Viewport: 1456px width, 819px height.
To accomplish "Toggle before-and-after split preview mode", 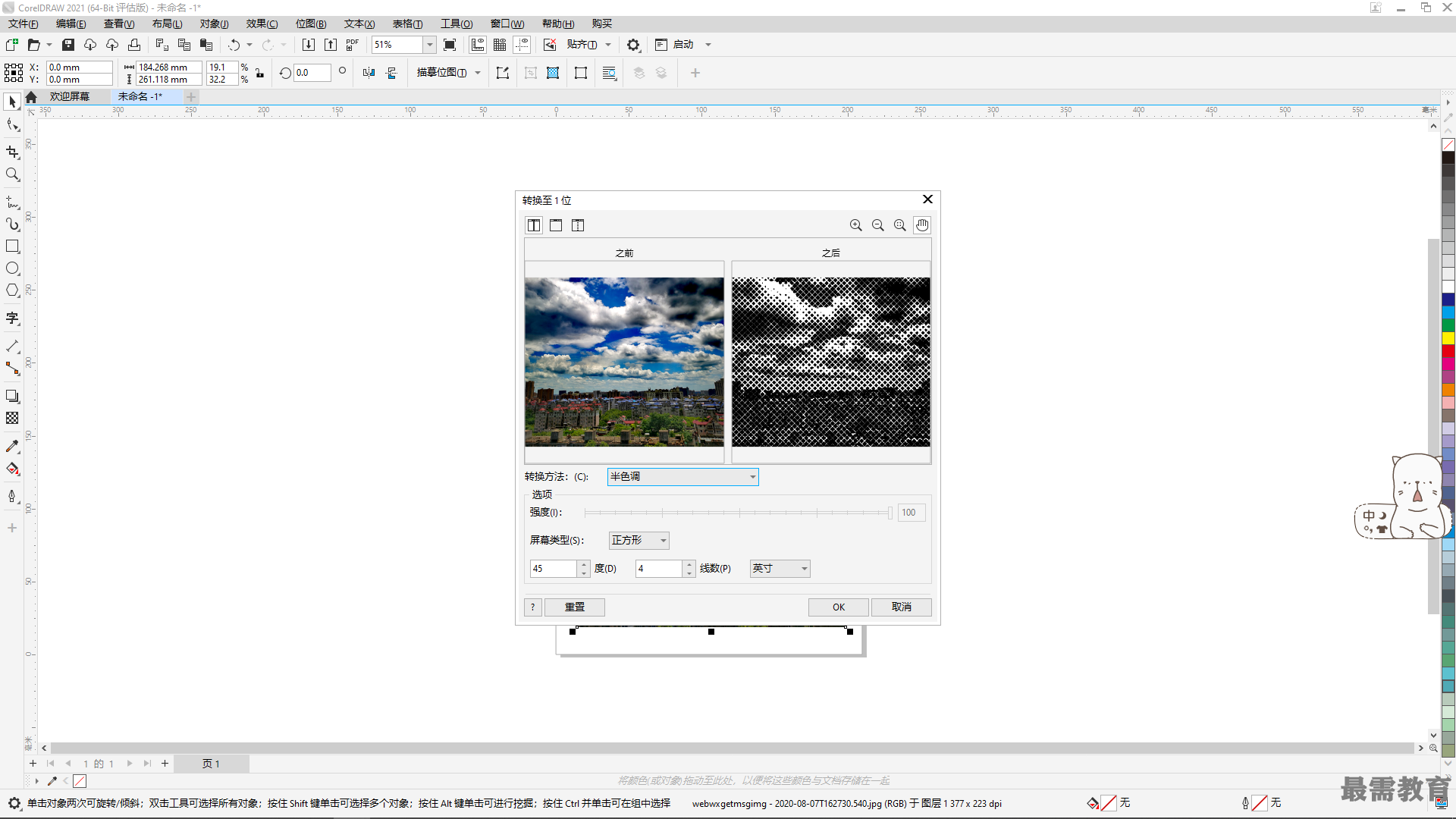I will coord(534,225).
